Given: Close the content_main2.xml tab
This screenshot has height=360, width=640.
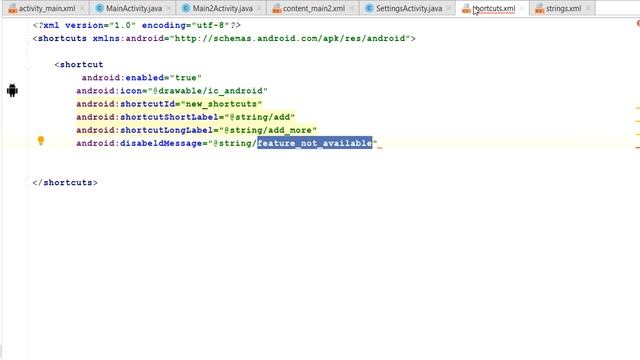Looking at the screenshot, I should (x=352, y=8).
